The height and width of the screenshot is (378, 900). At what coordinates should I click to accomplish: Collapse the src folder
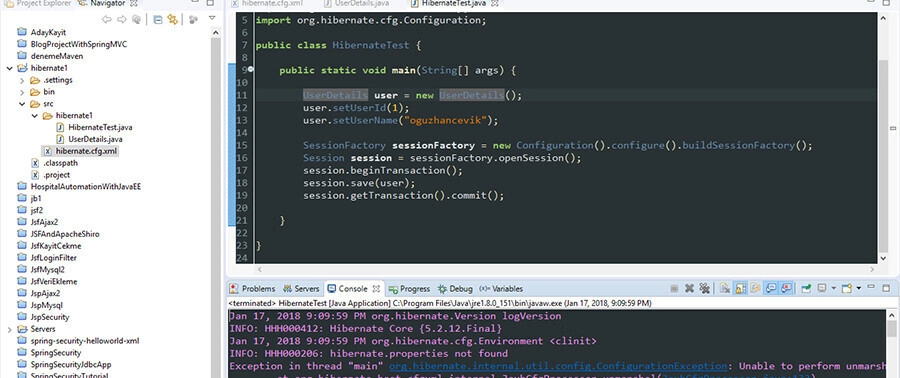point(22,104)
